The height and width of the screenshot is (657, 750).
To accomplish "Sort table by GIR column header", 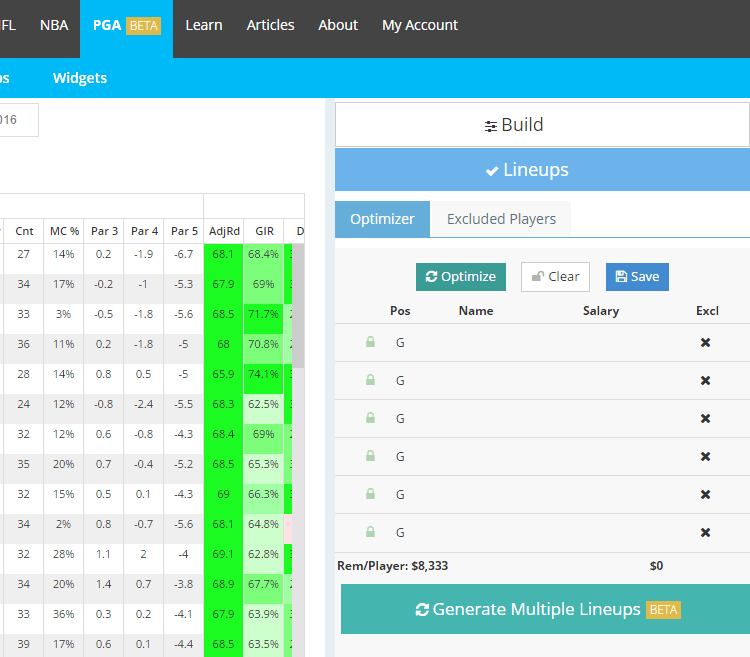I will tap(264, 231).
